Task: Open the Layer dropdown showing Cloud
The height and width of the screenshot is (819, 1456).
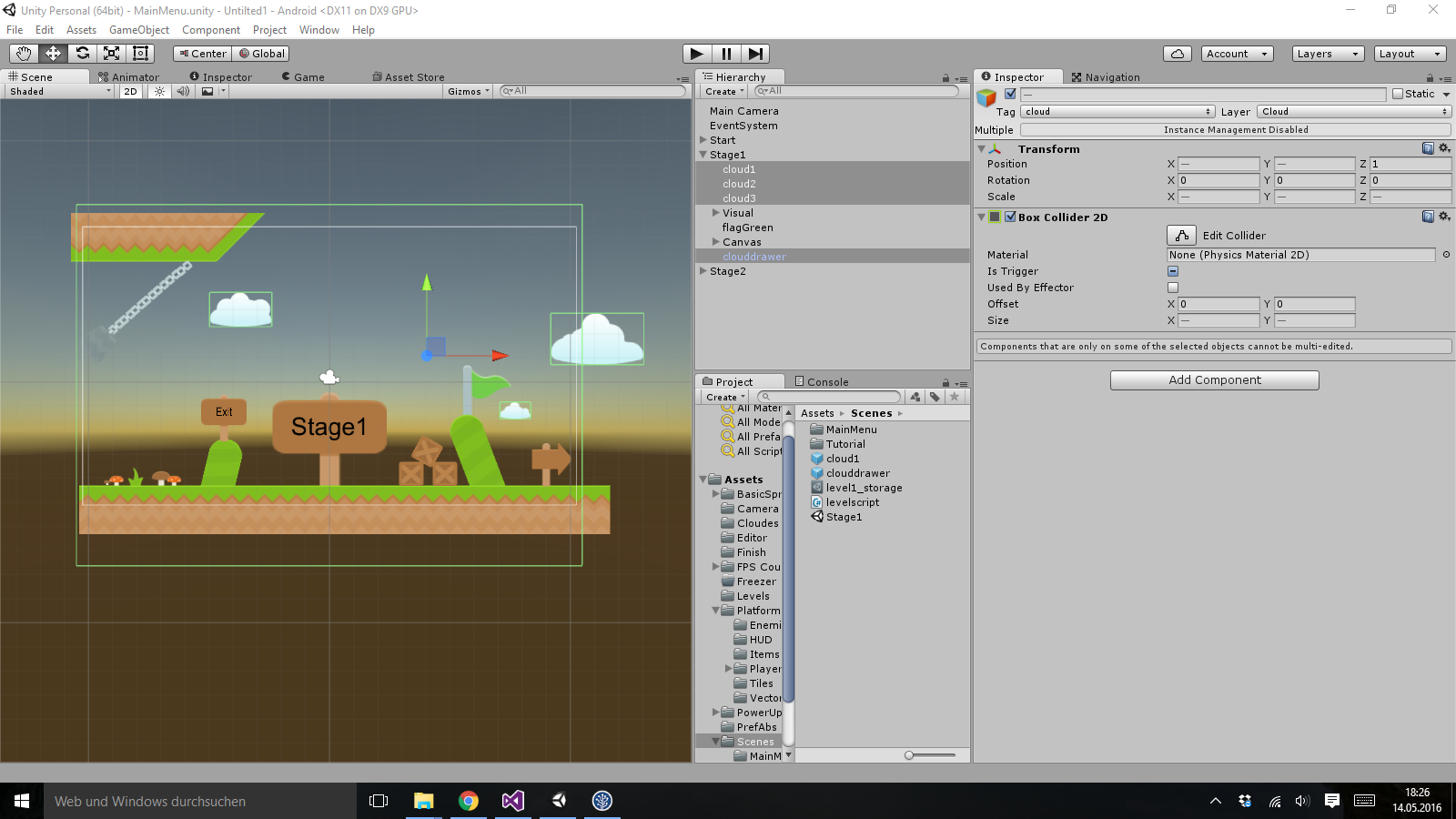Action: (x=1354, y=112)
